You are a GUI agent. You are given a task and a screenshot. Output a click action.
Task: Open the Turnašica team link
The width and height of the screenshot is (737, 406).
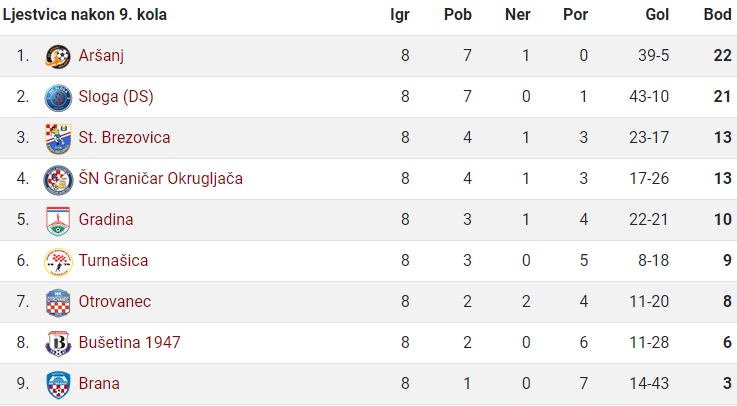(x=113, y=260)
